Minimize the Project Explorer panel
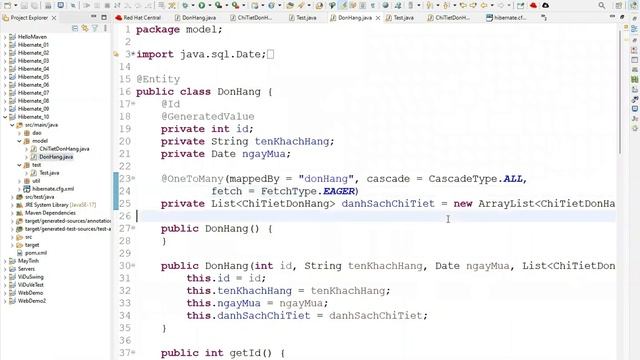The image size is (640, 360). (93, 17)
